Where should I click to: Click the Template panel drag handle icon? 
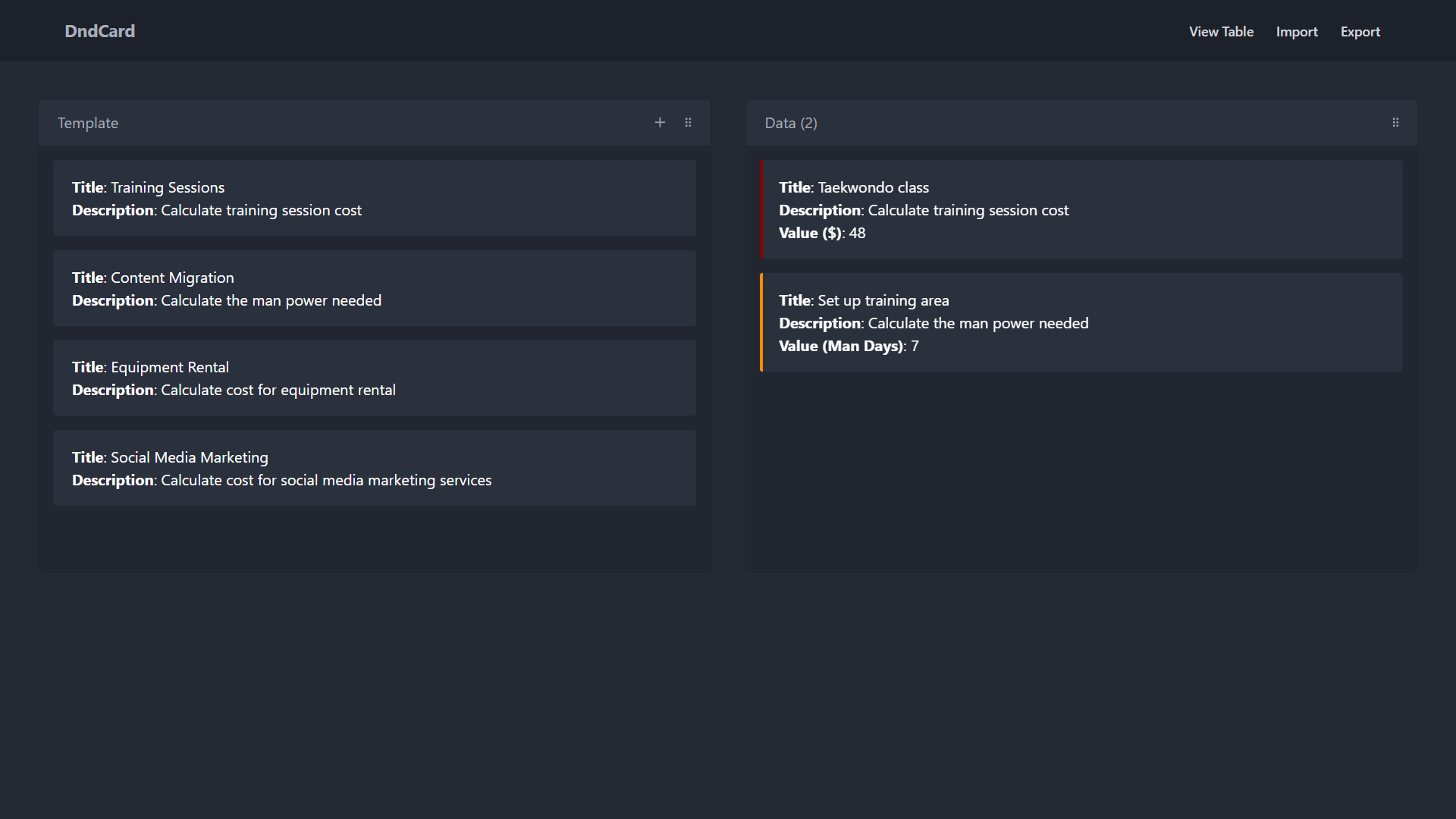click(688, 123)
